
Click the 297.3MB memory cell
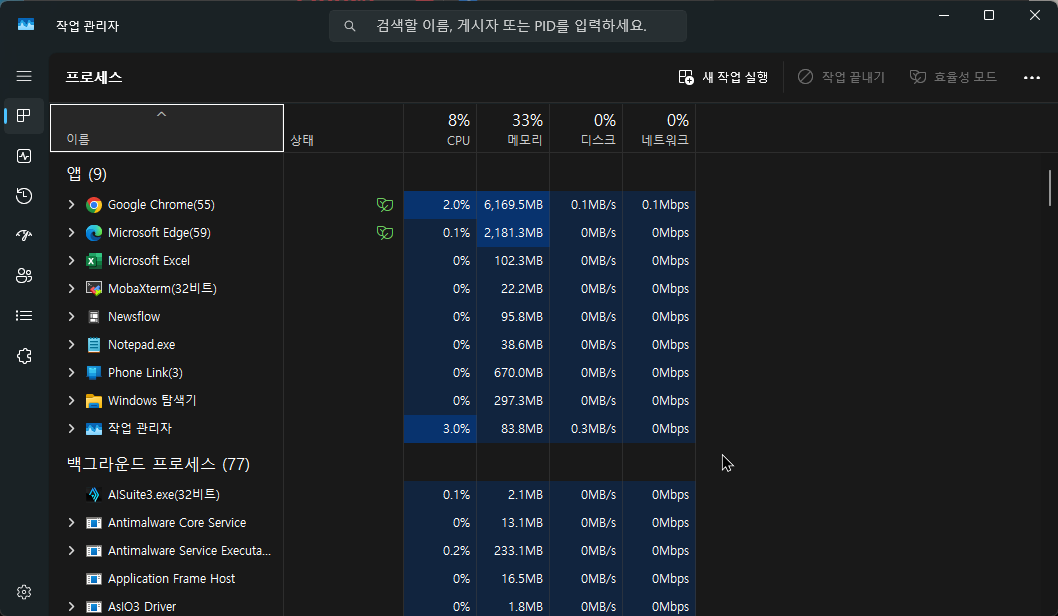[513, 401]
